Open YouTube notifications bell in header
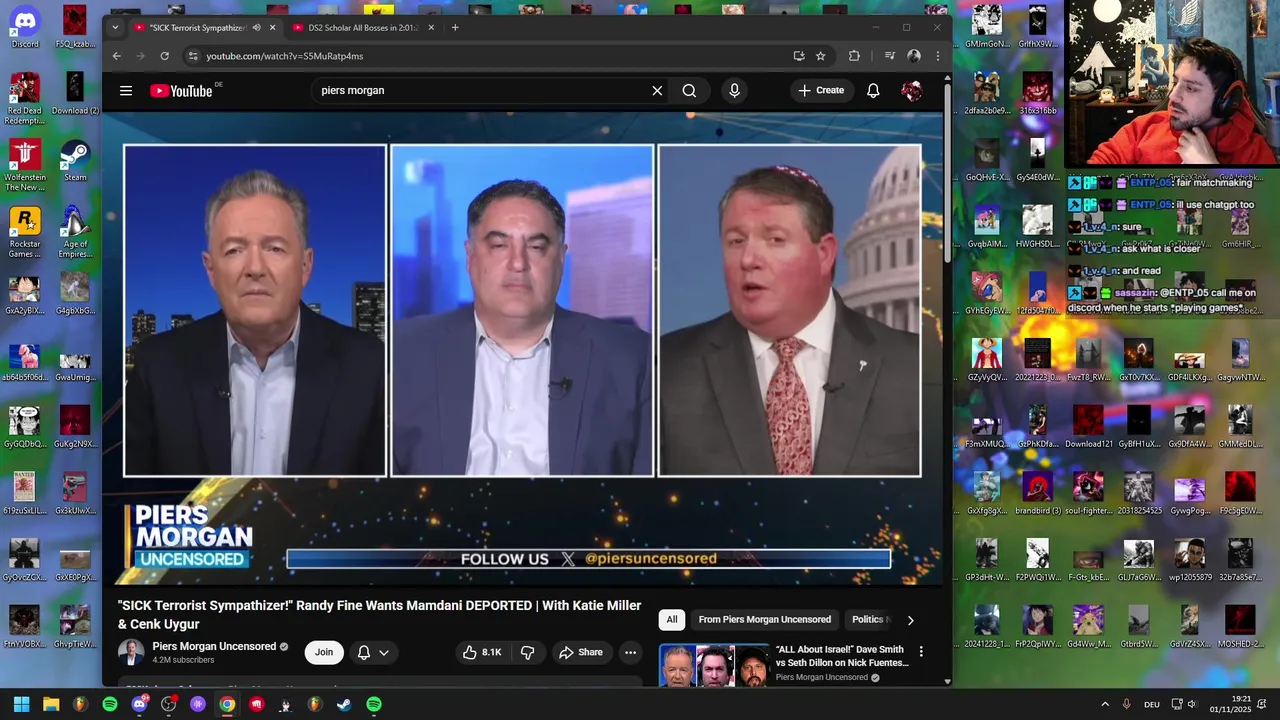The width and height of the screenshot is (1280, 720). [x=873, y=91]
